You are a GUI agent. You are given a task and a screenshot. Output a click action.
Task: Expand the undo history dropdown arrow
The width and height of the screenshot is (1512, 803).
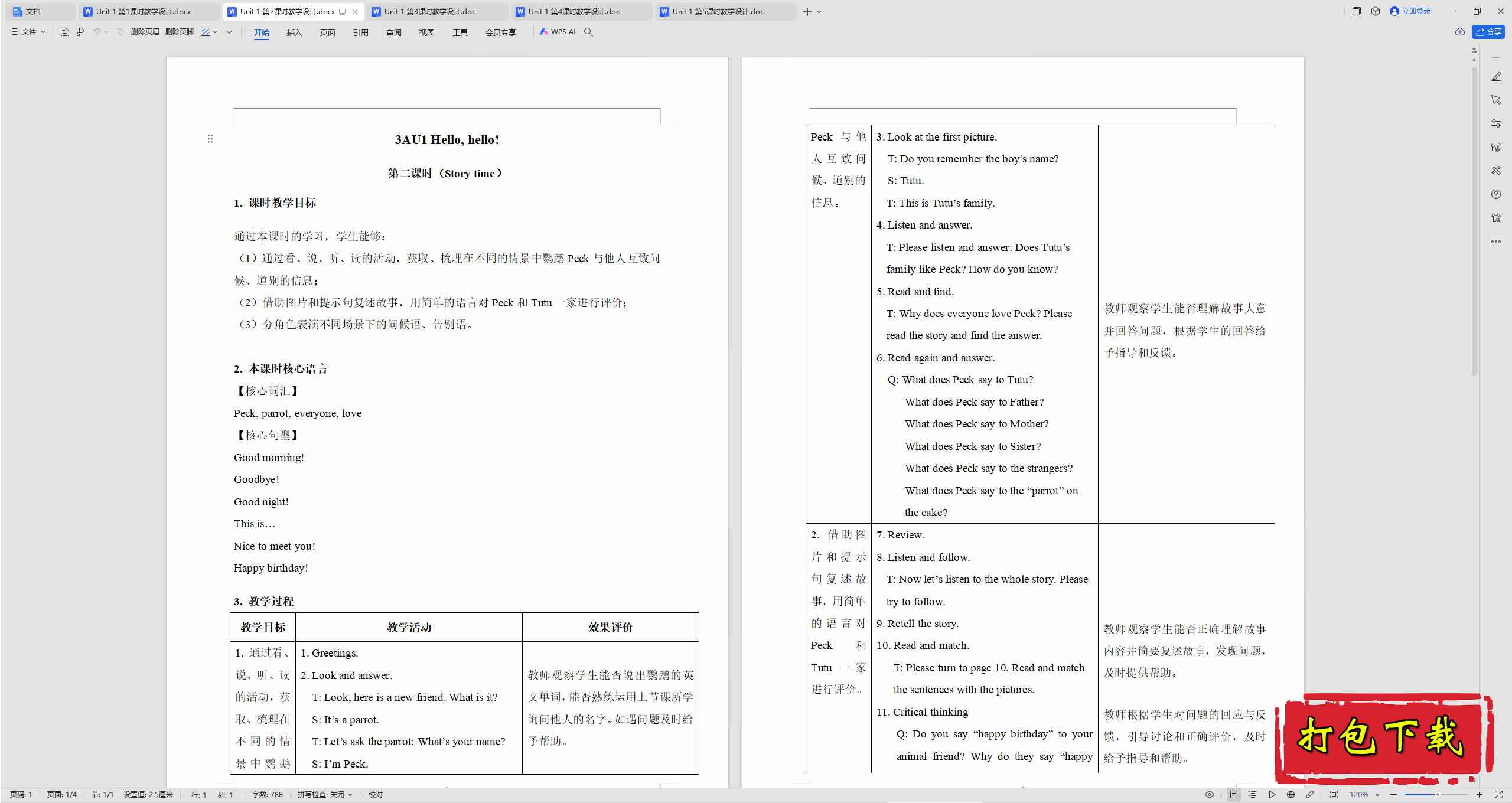(x=106, y=32)
